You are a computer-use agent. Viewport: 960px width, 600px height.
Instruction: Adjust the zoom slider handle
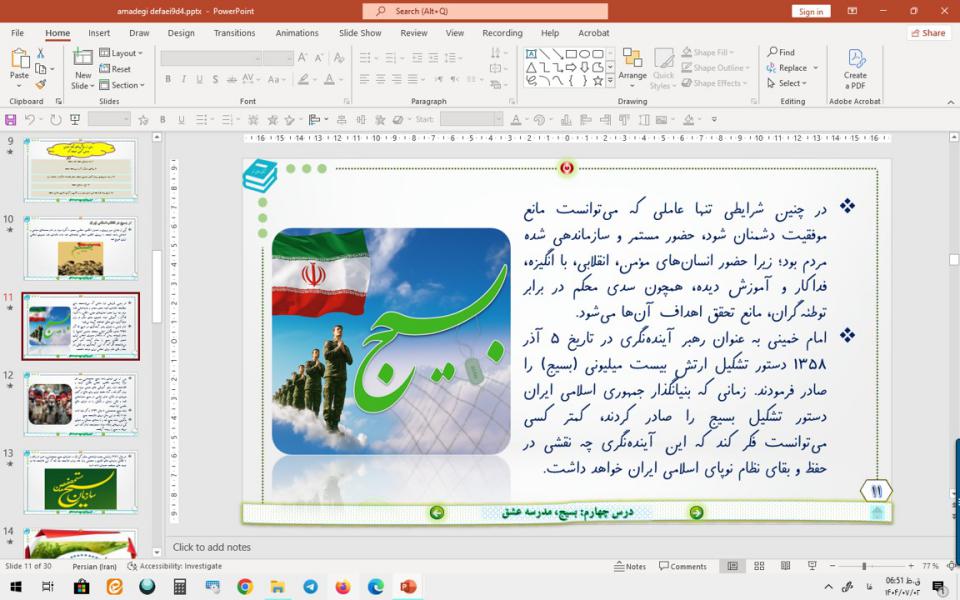coord(864,566)
